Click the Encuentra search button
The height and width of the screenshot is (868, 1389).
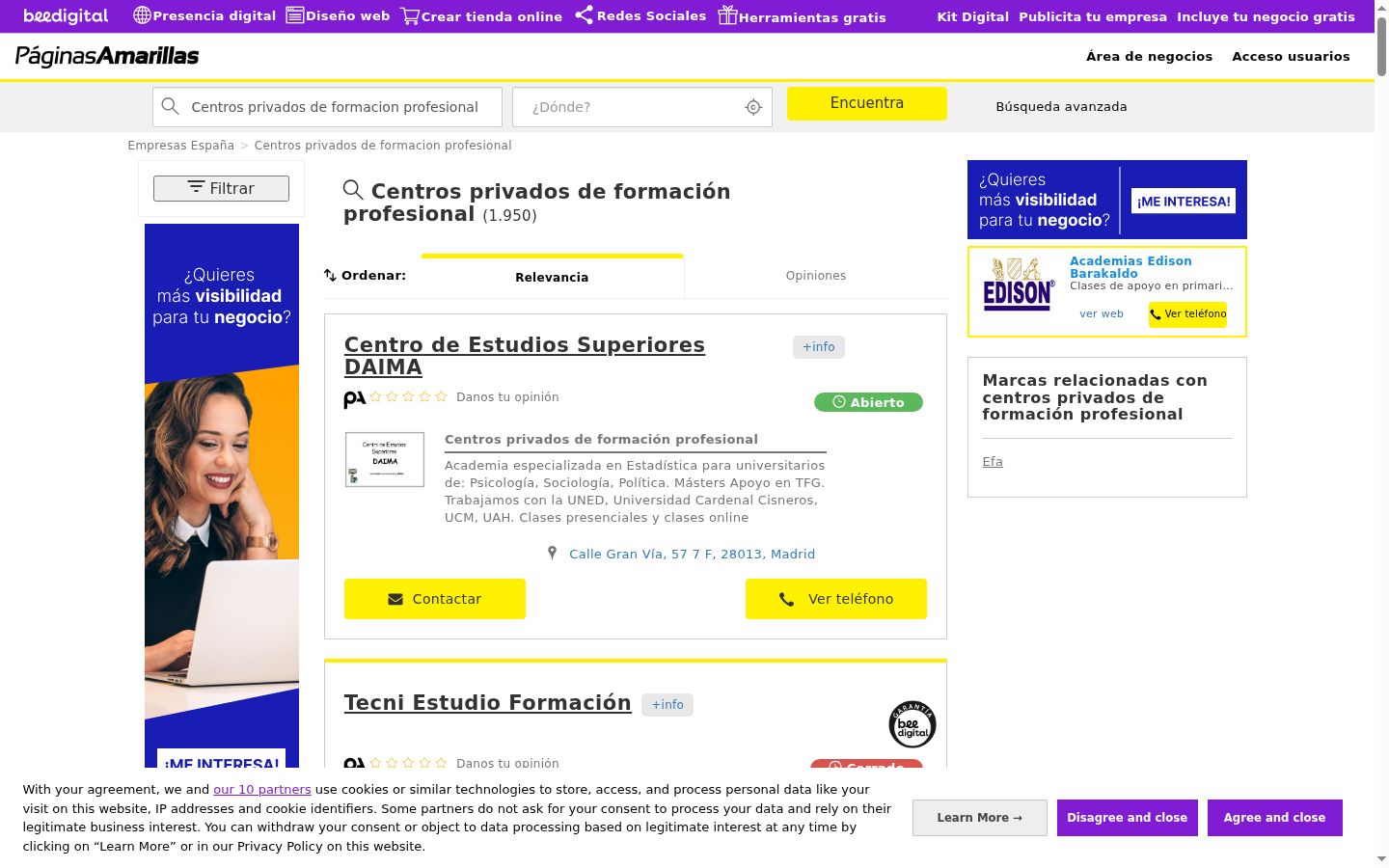pyautogui.click(x=867, y=103)
